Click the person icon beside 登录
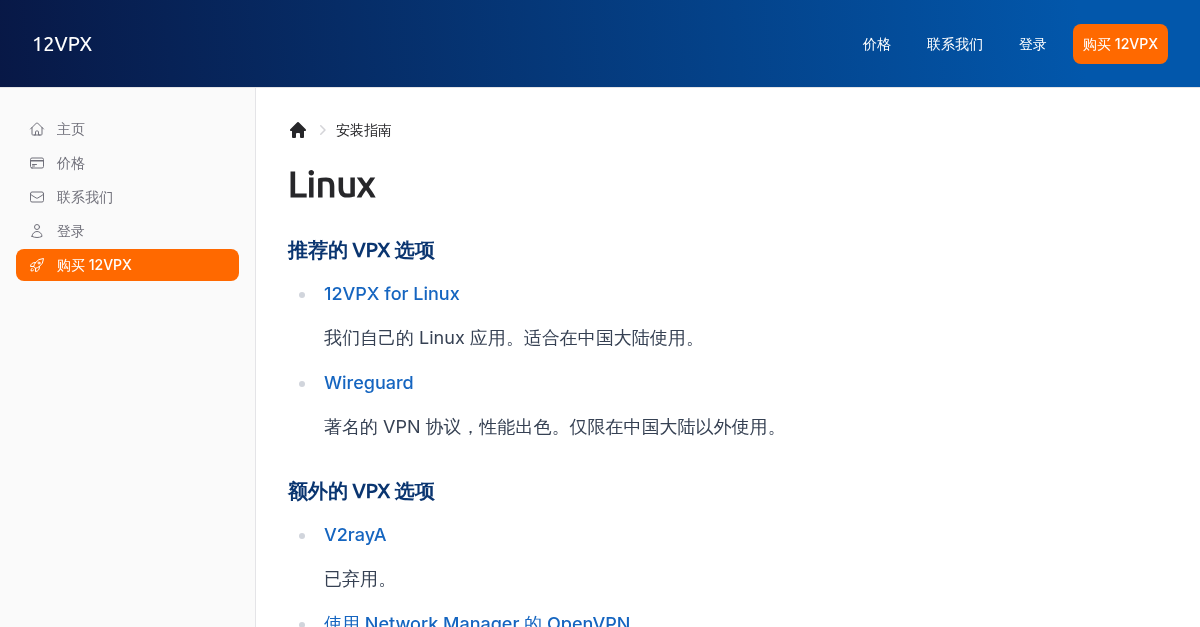The height and width of the screenshot is (627, 1200). tap(37, 231)
